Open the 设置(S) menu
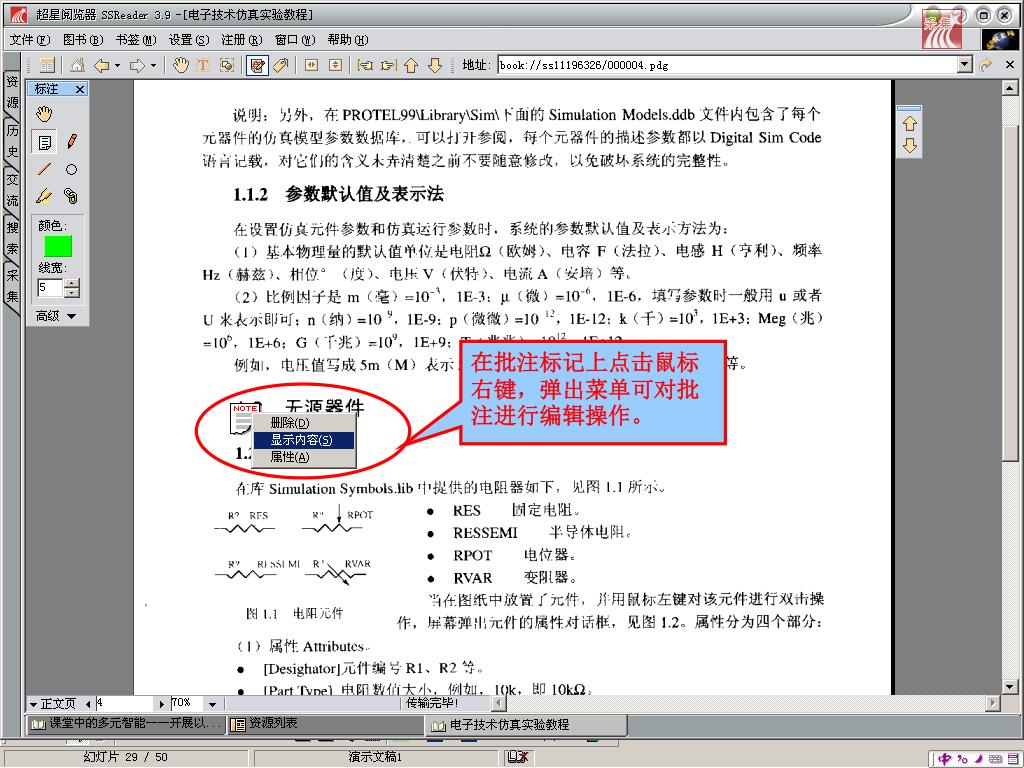The image size is (1024, 768). click(189, 40)
